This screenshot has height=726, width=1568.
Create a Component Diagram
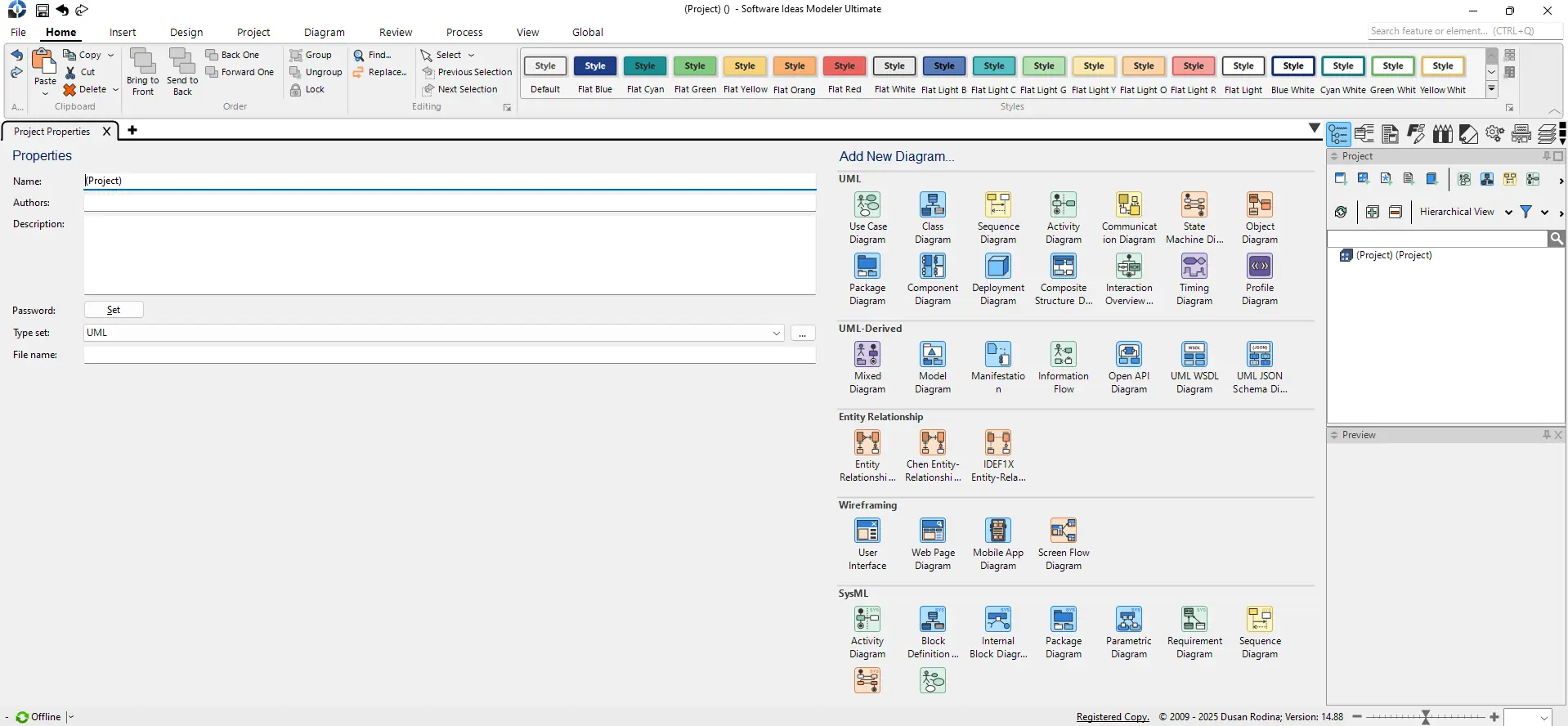point(933,279)
